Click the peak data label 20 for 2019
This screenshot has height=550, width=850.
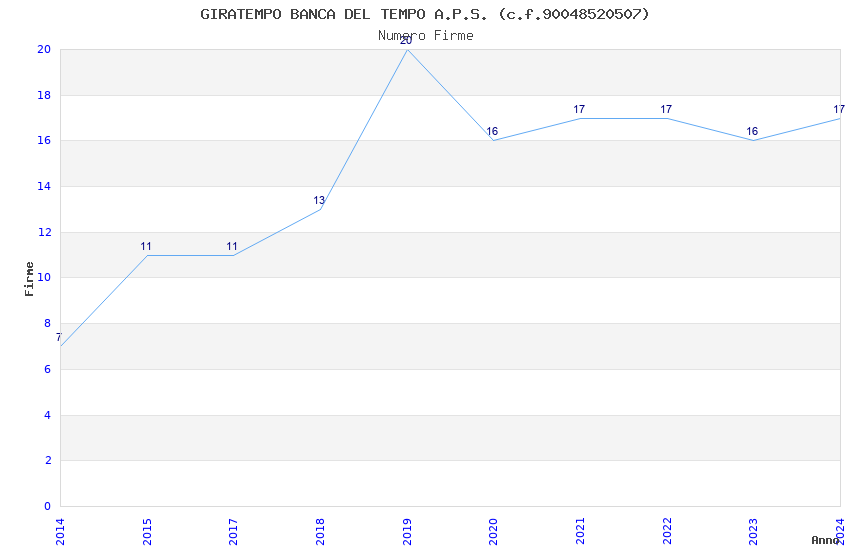(x=406, y=41)
